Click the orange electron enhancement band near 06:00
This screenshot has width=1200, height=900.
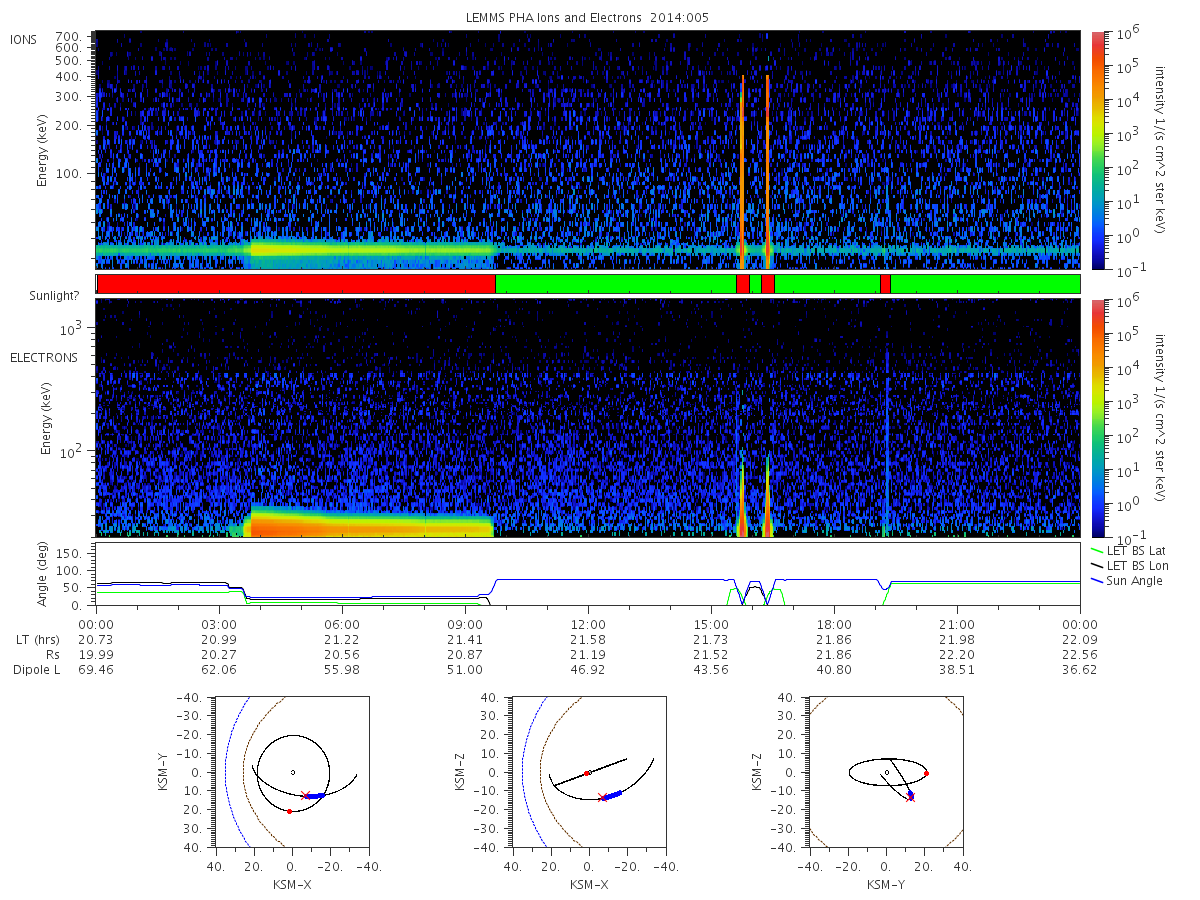point(370,522)
